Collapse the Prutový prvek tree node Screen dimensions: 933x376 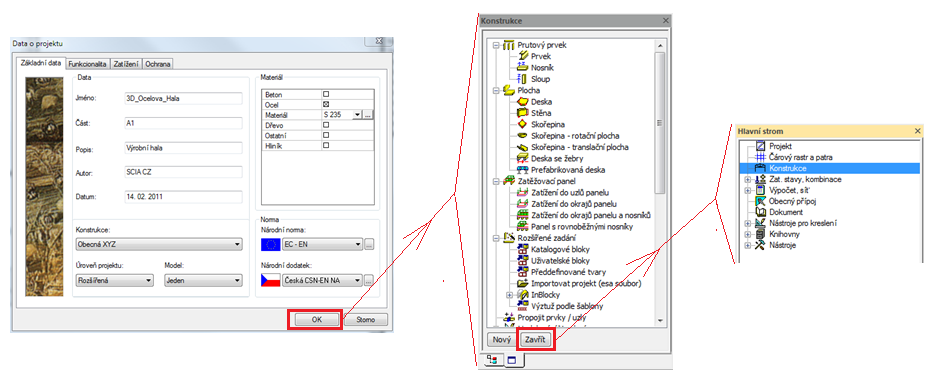coord(496,45)
